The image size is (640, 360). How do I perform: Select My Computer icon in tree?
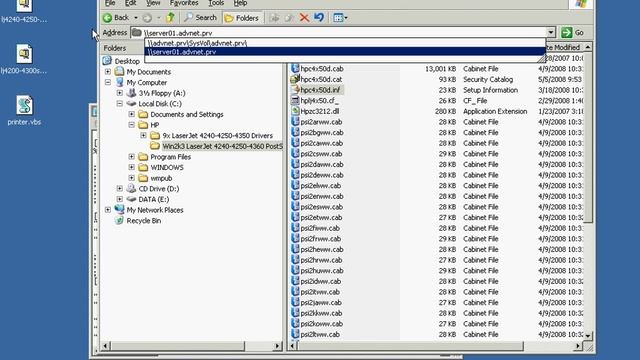click(119, 82)
